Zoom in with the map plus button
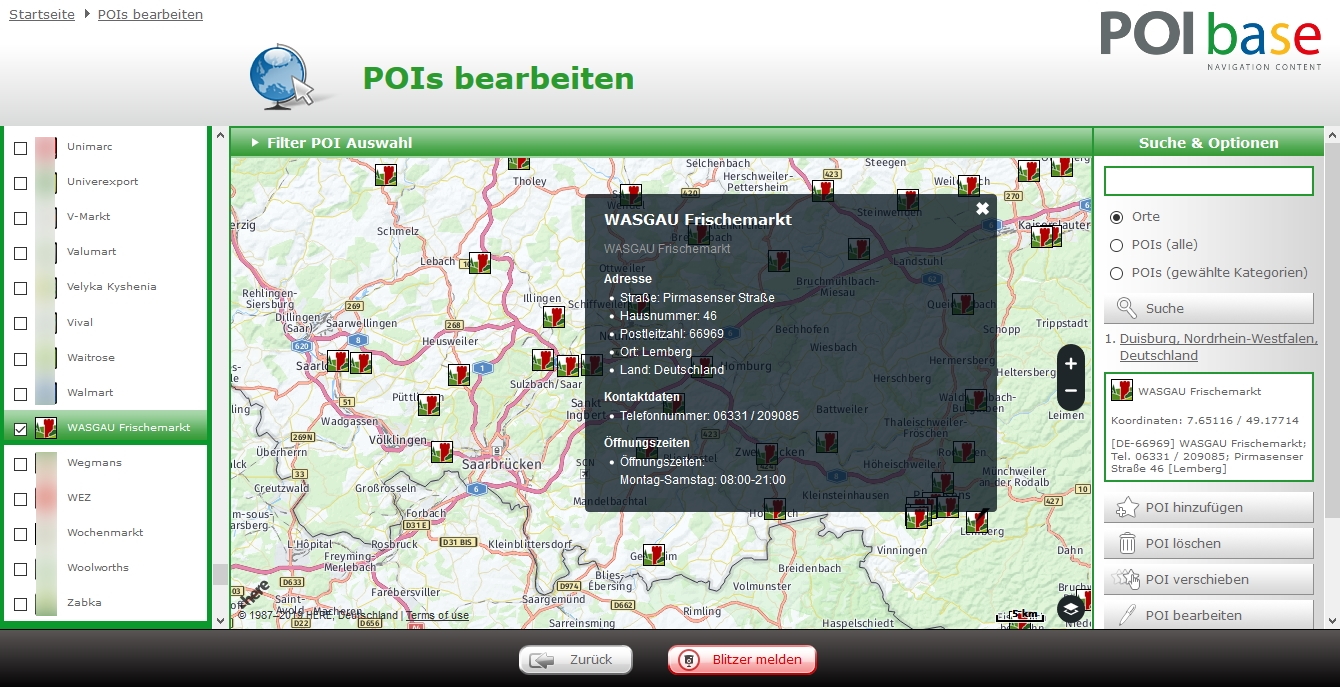Image resolution: width=1340 pixels, height=687 pixels. tap(1070, 364)
